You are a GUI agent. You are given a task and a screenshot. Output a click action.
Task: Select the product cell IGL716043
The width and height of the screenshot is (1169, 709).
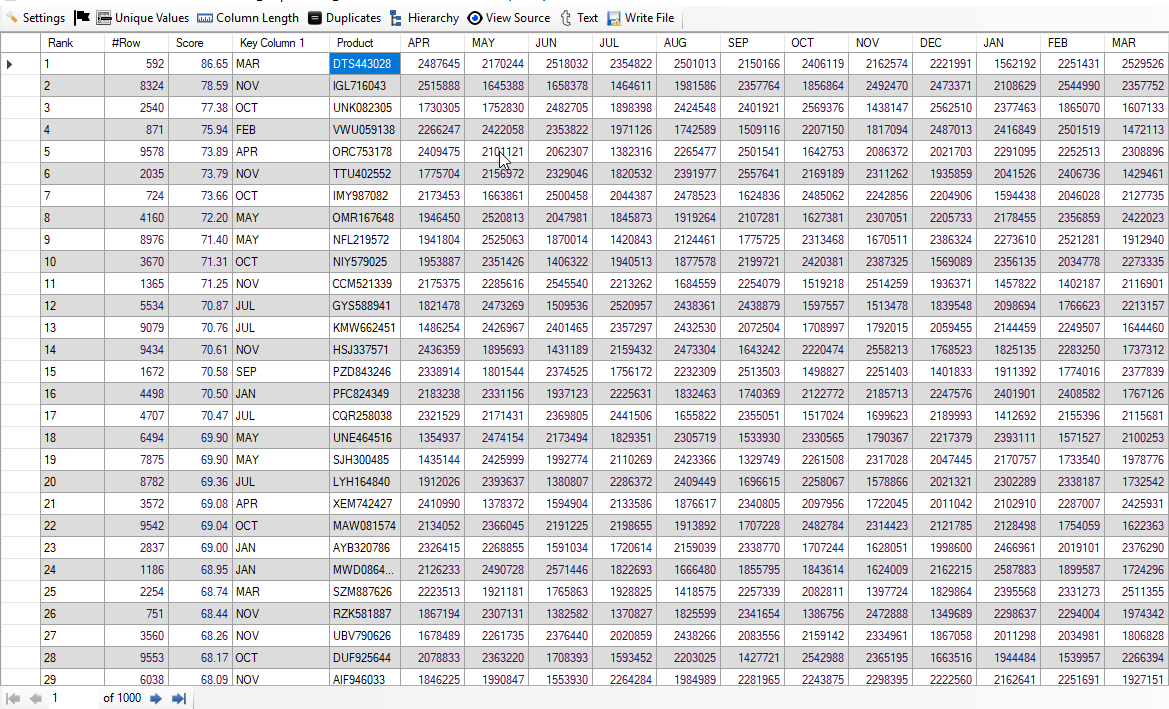click(362, 86)
